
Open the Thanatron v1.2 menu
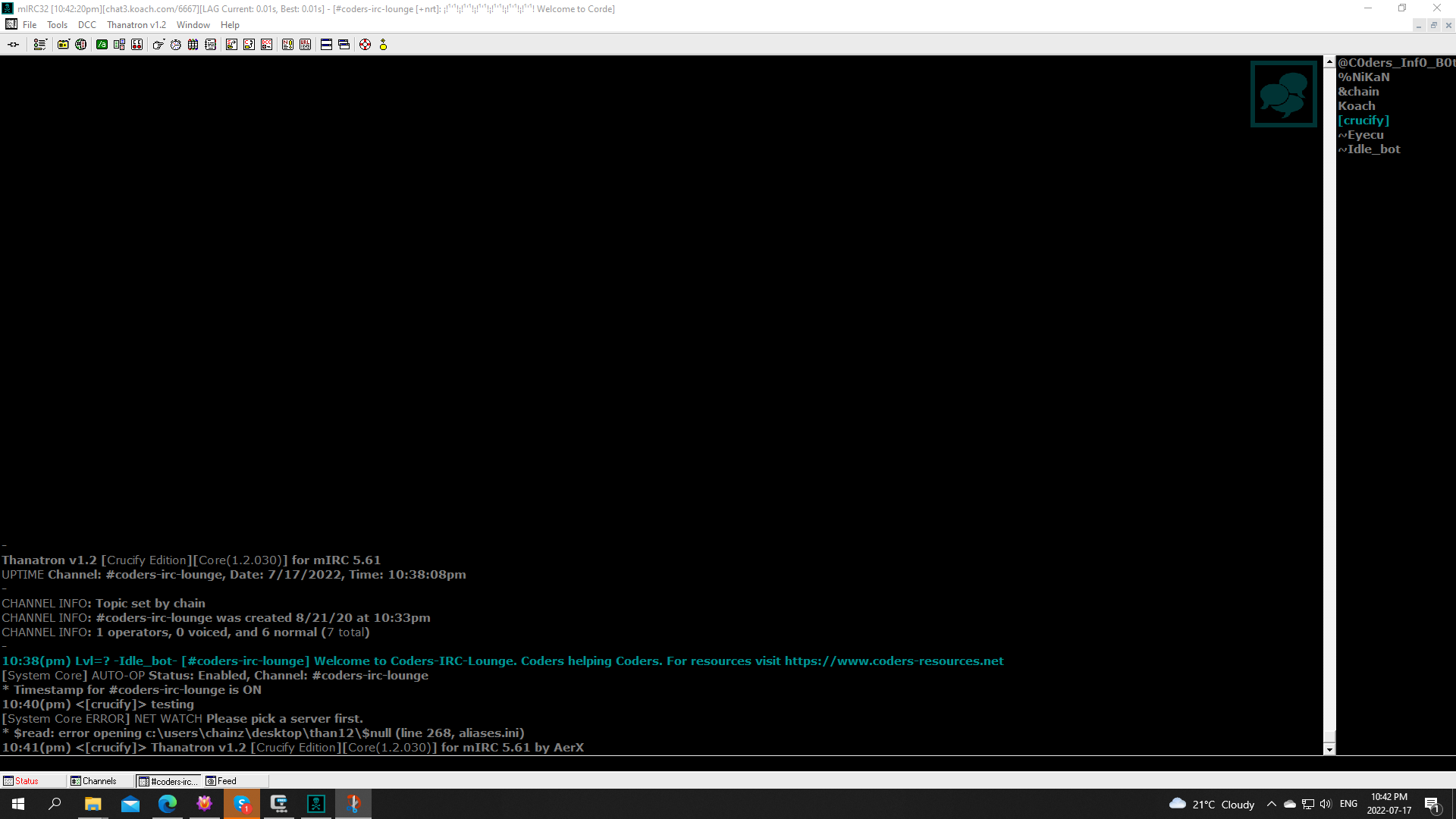pyautogui.click(x=136, y=25)
